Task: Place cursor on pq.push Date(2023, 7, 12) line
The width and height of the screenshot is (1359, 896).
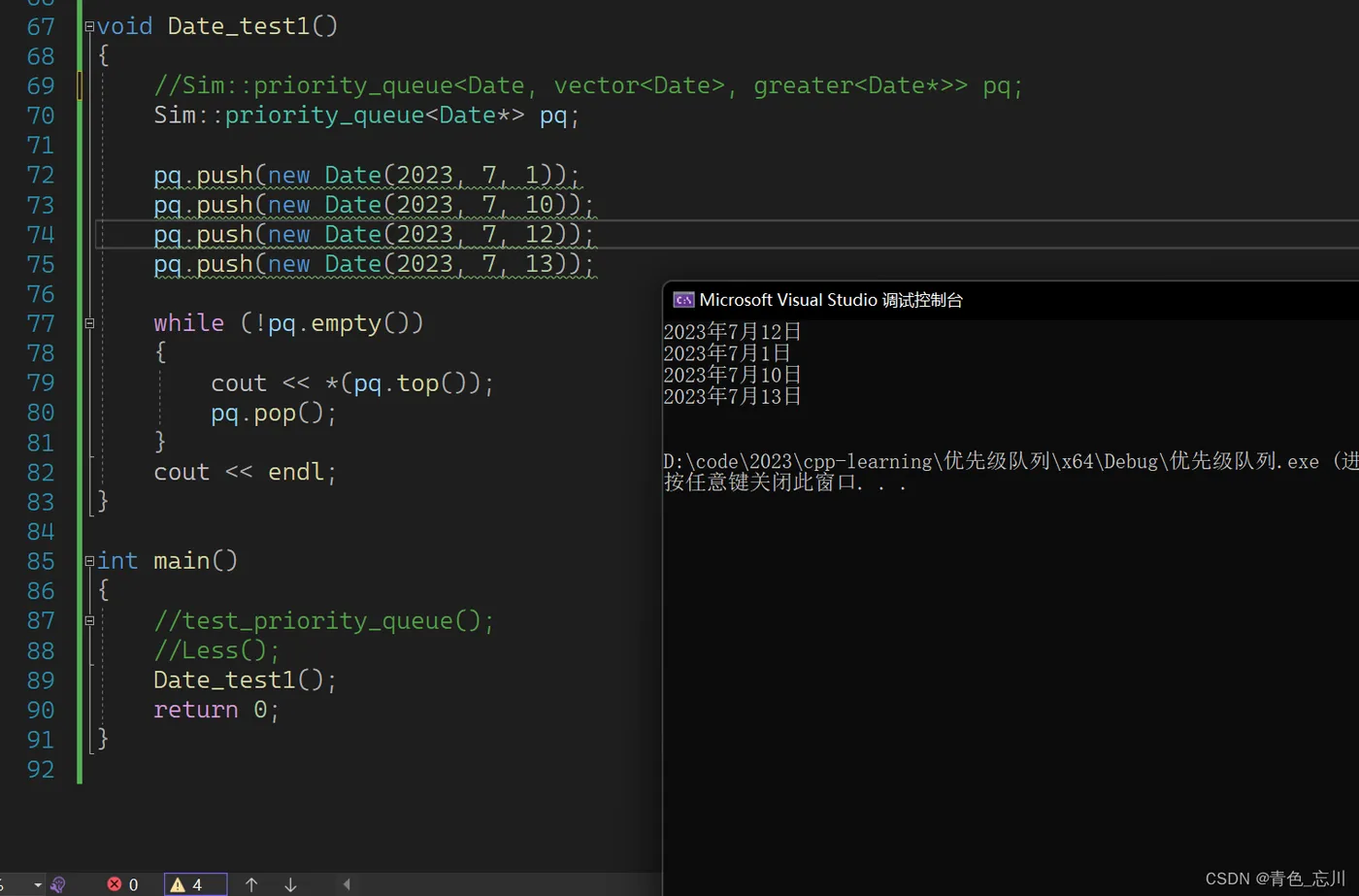Action: click(374, 235)
